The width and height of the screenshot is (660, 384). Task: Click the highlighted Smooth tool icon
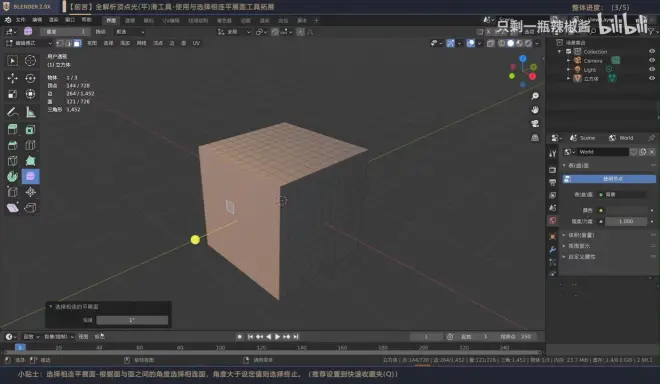30,176
